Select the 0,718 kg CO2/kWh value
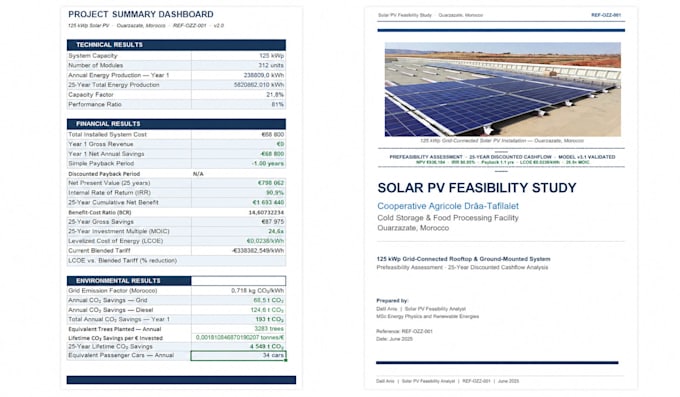The height and width of the screenshot is (397, 680). (x=258, y=291)
